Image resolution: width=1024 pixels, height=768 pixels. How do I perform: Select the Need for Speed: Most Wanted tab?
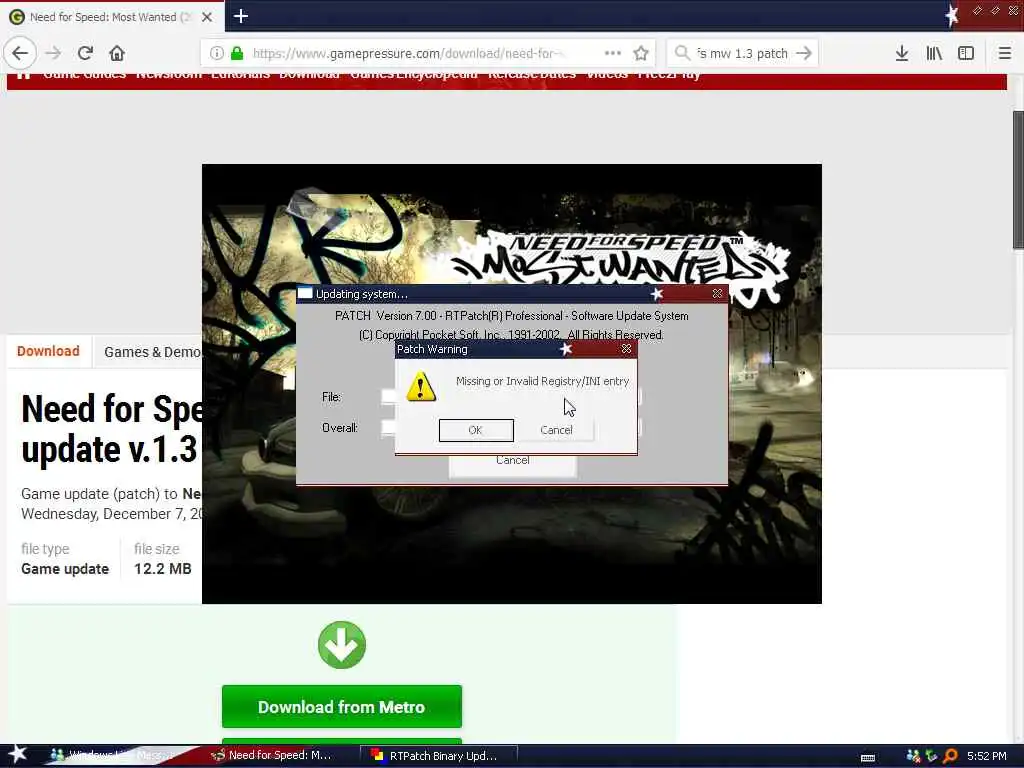112,17
